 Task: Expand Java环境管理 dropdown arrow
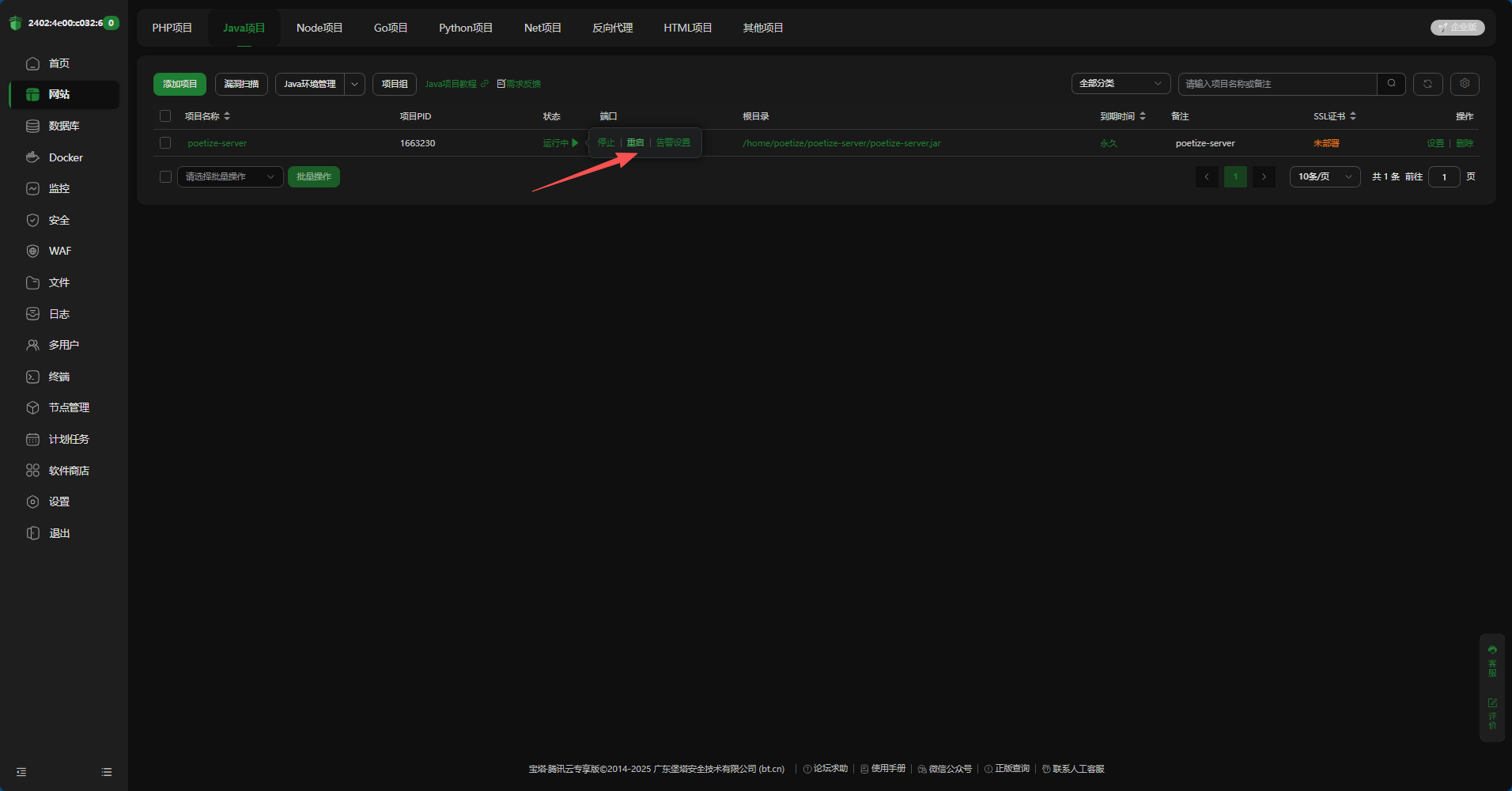tap(354, 84)
